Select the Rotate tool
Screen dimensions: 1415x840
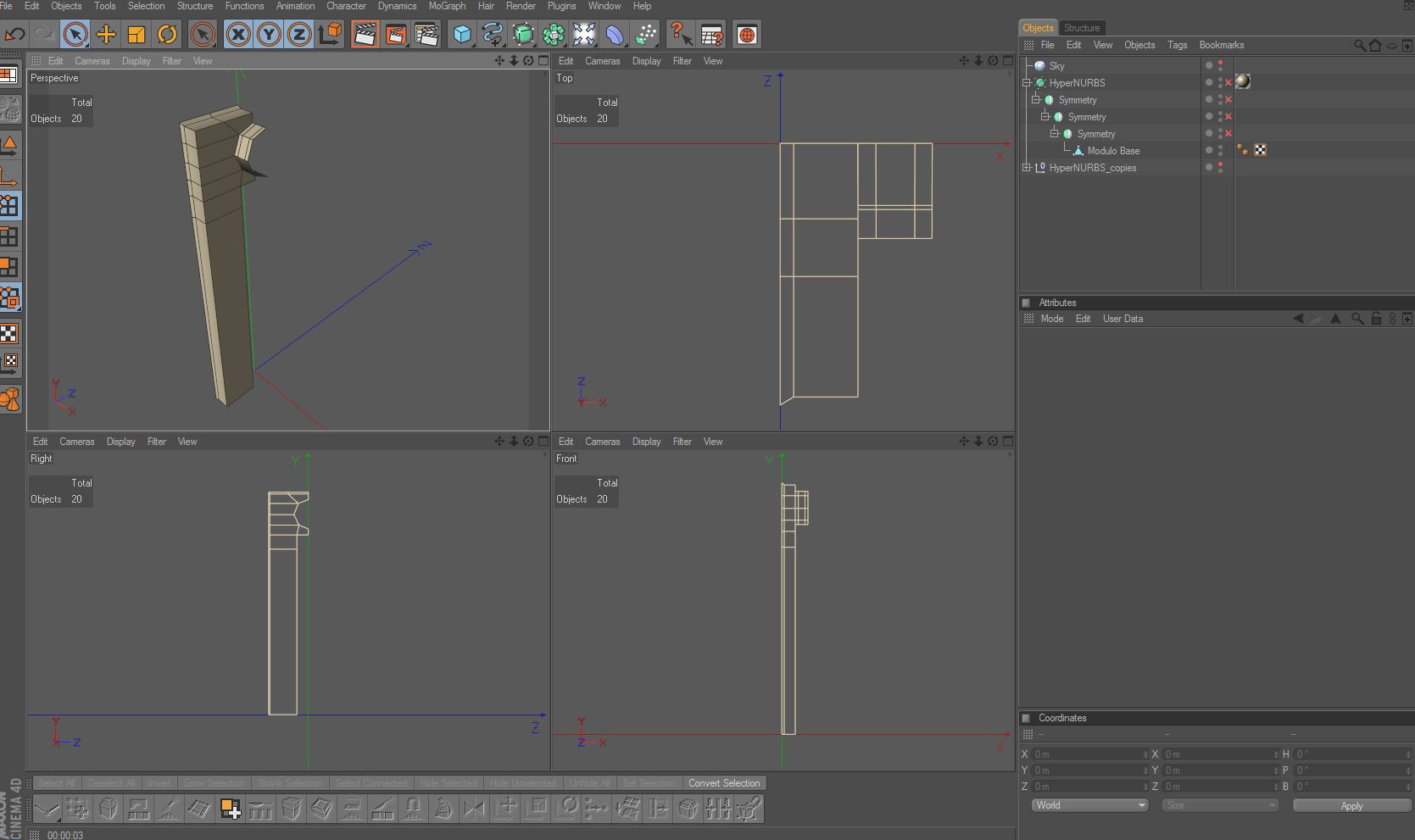coord(167,35)
